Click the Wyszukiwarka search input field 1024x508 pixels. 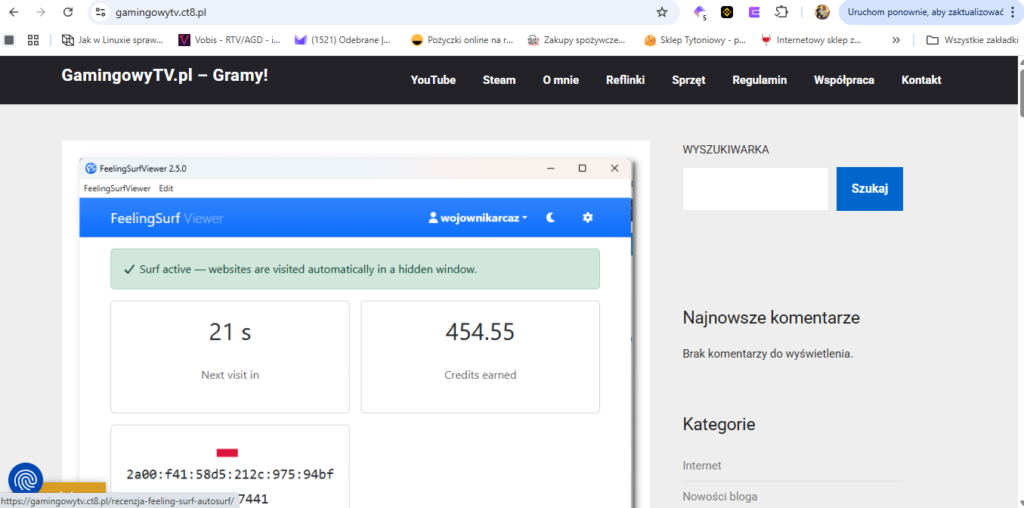click(755, 189)
